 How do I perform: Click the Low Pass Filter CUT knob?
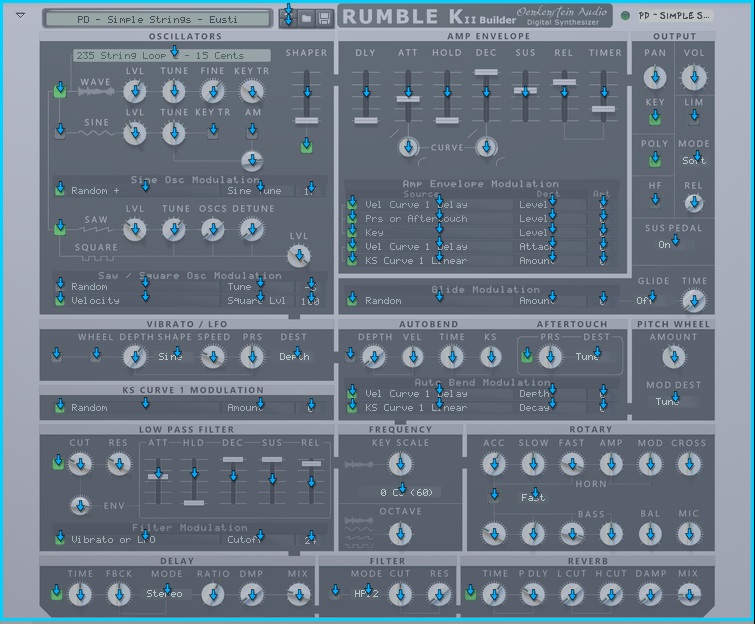80,464
